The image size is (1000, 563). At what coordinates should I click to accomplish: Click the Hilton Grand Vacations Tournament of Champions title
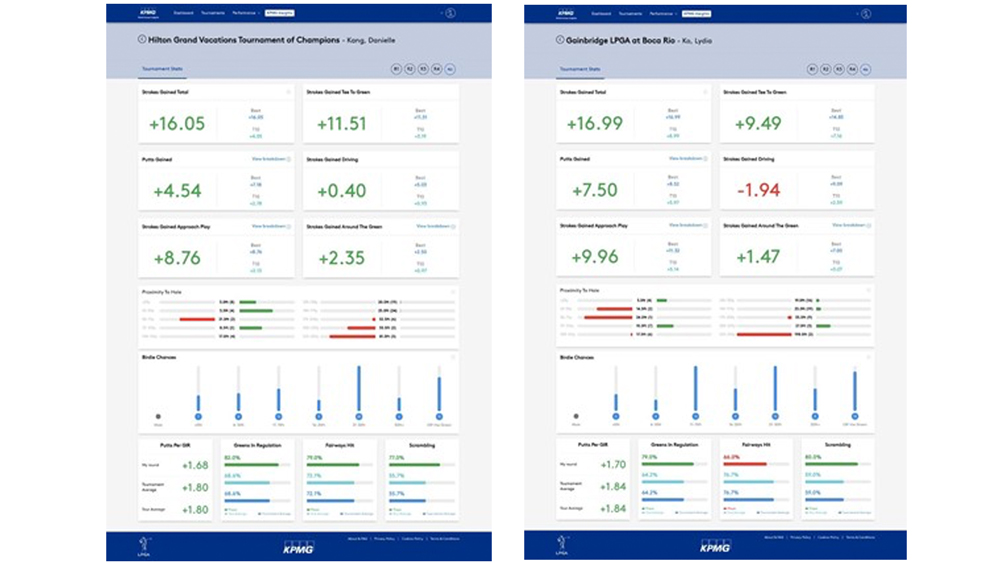pos(244,40)
